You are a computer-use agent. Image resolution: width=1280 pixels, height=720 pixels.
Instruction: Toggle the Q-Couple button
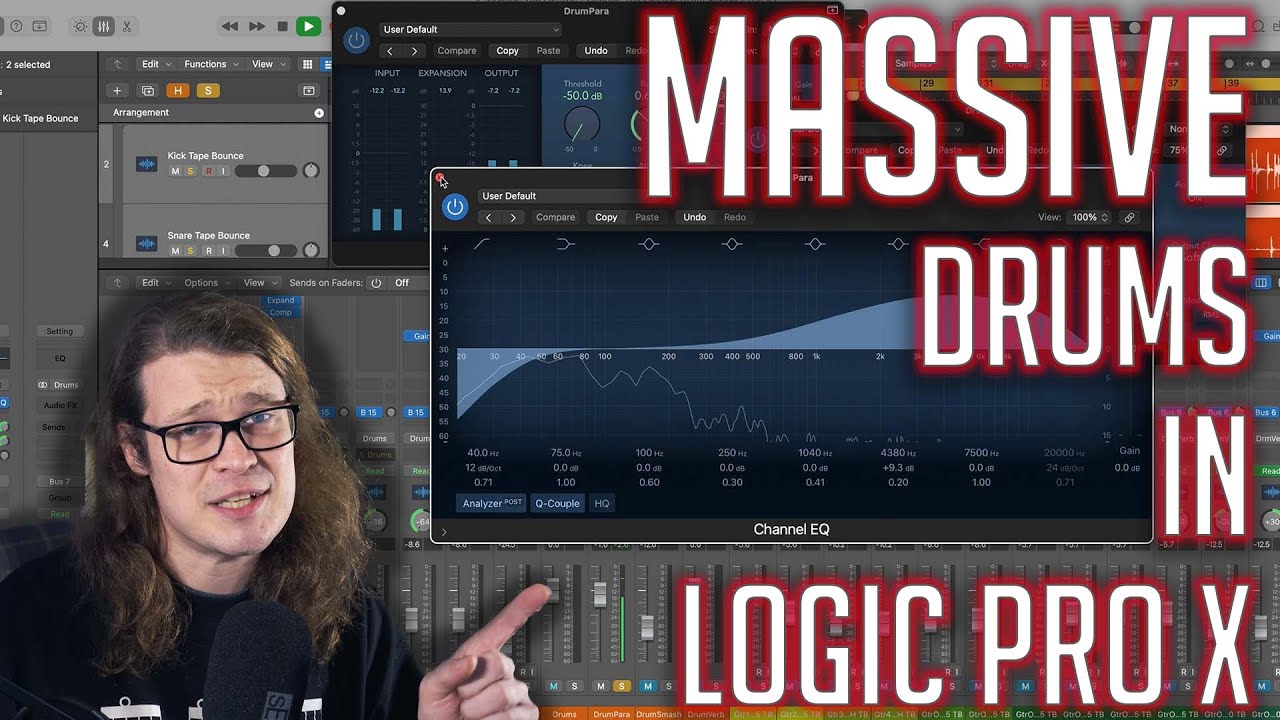click(x=557, y=503)
